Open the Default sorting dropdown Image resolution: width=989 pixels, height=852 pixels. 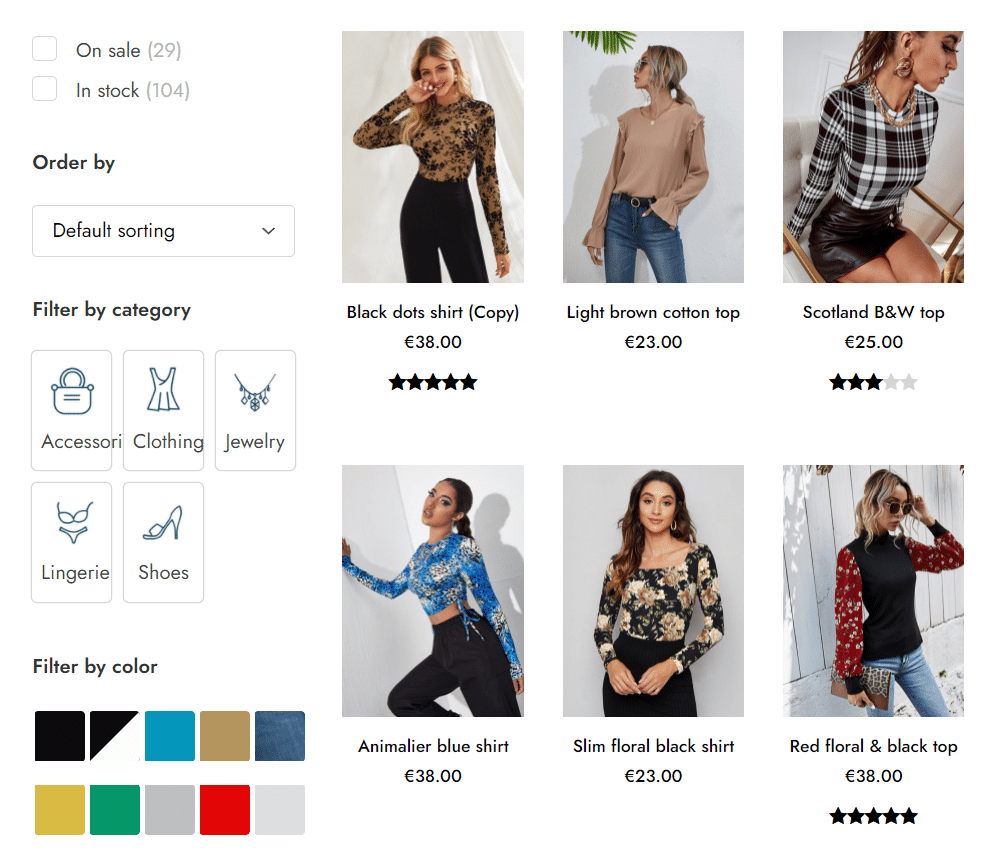[163, 231]
